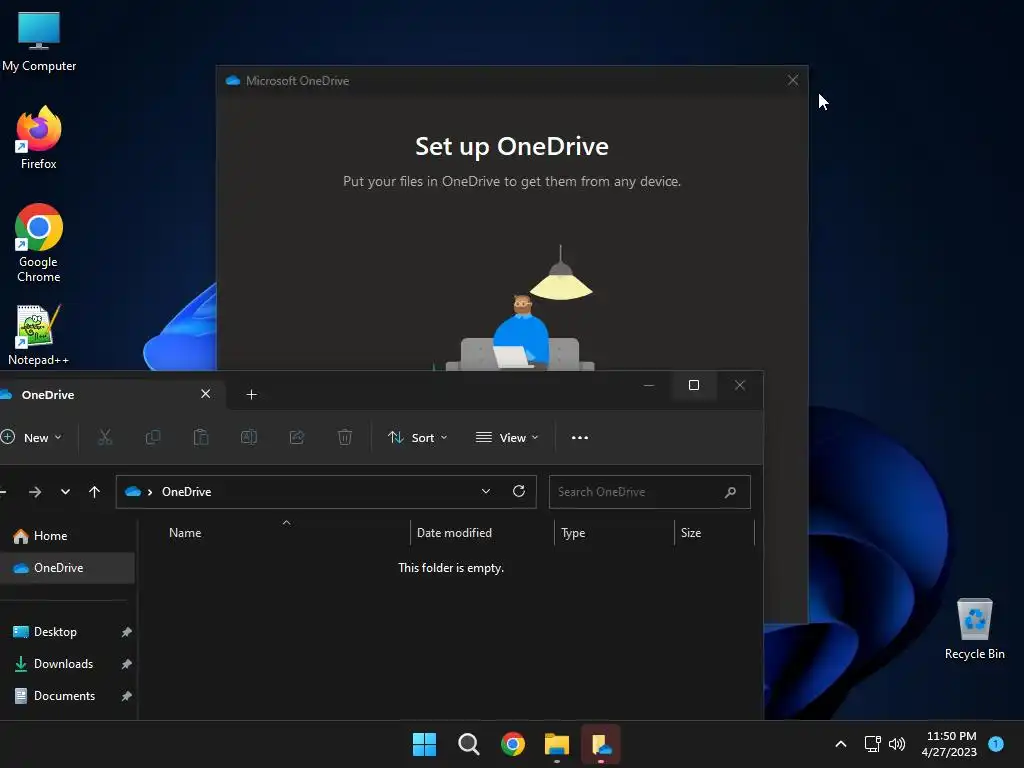Screen dimensions: 1024x768
Task: Open the Notepad++ desktop shortcut
Action: (x=39, y=334)
